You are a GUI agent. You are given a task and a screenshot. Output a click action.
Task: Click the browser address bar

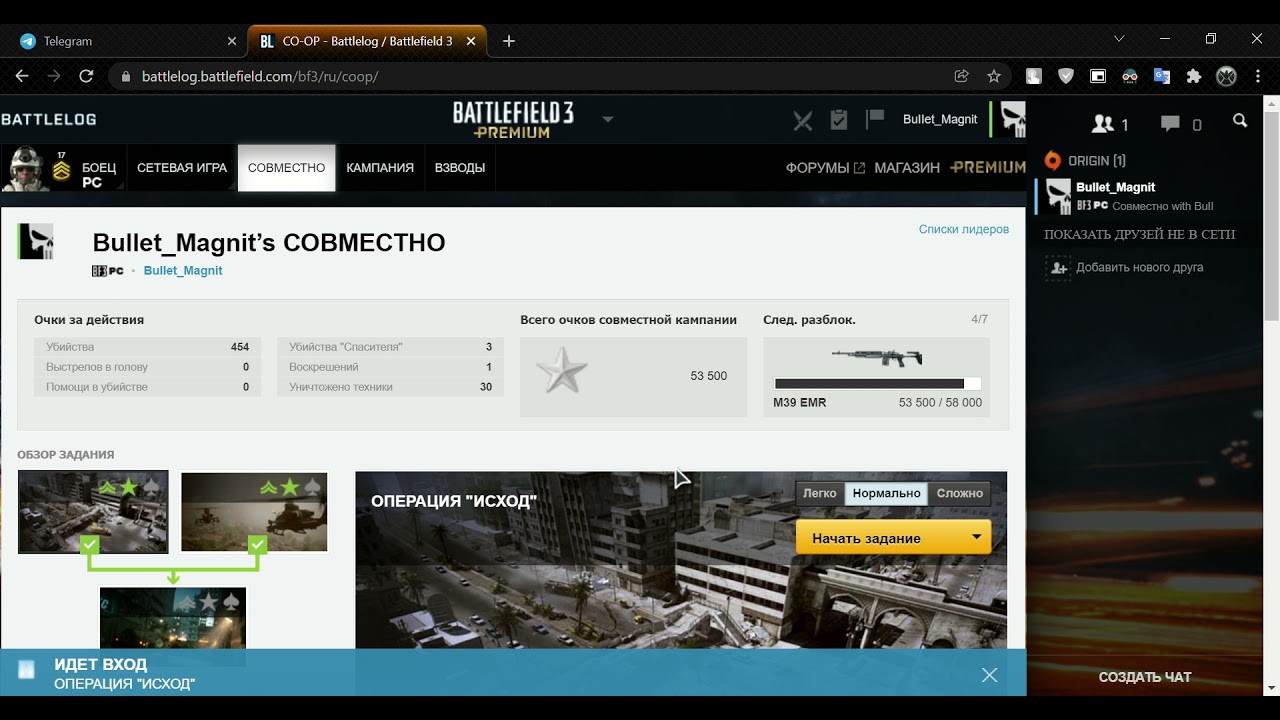[540, 76]
